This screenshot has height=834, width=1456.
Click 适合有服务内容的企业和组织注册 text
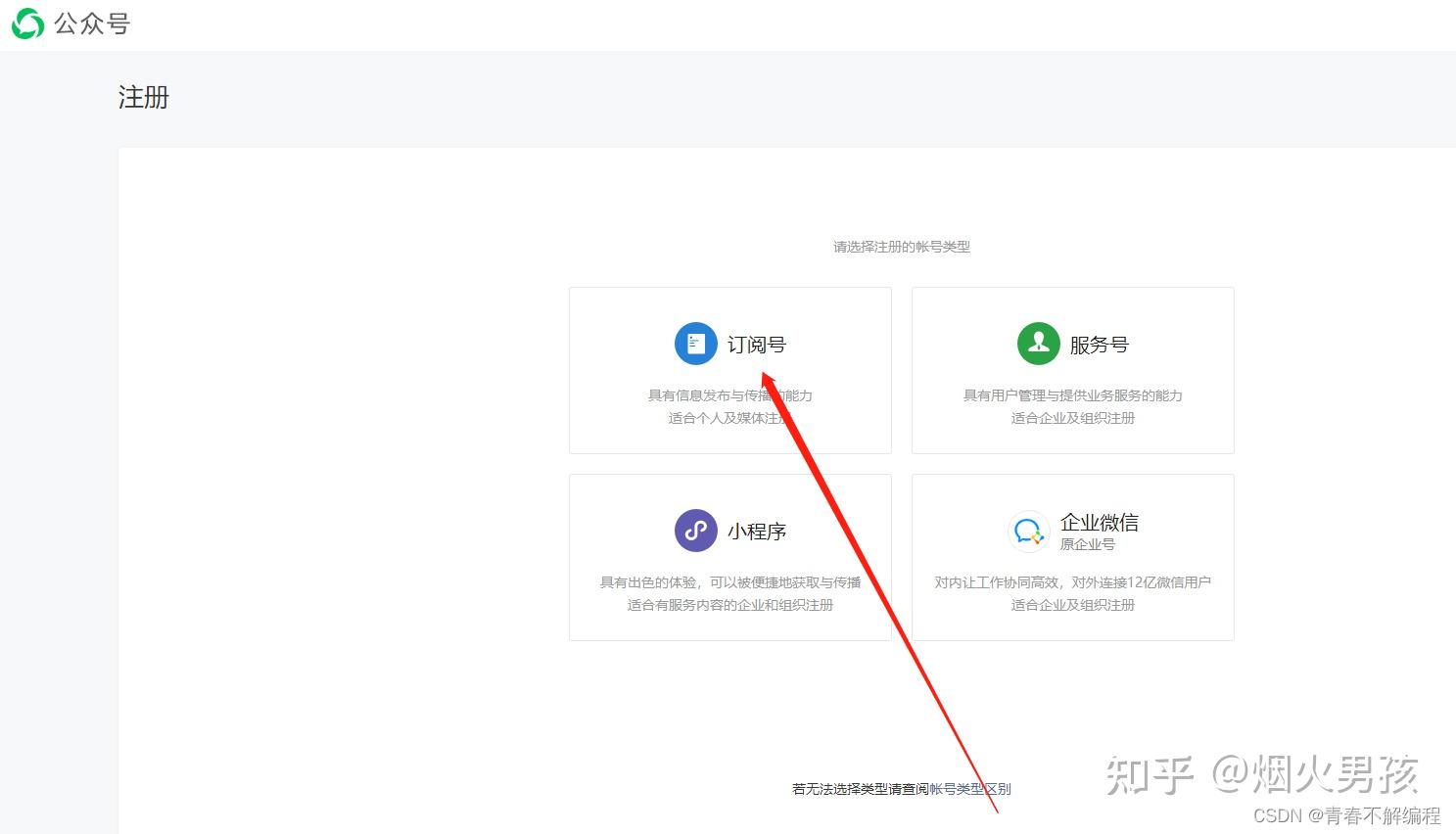tap(730, 605)
